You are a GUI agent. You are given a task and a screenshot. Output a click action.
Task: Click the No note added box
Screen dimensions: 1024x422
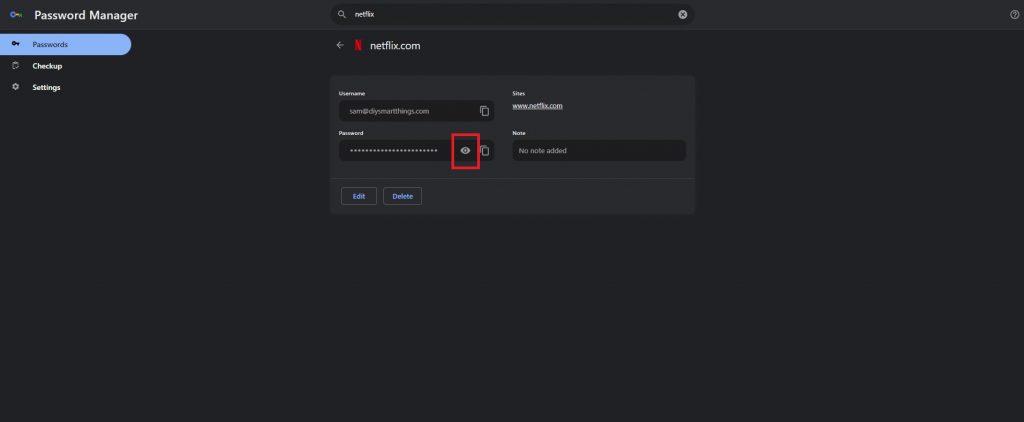600,150
